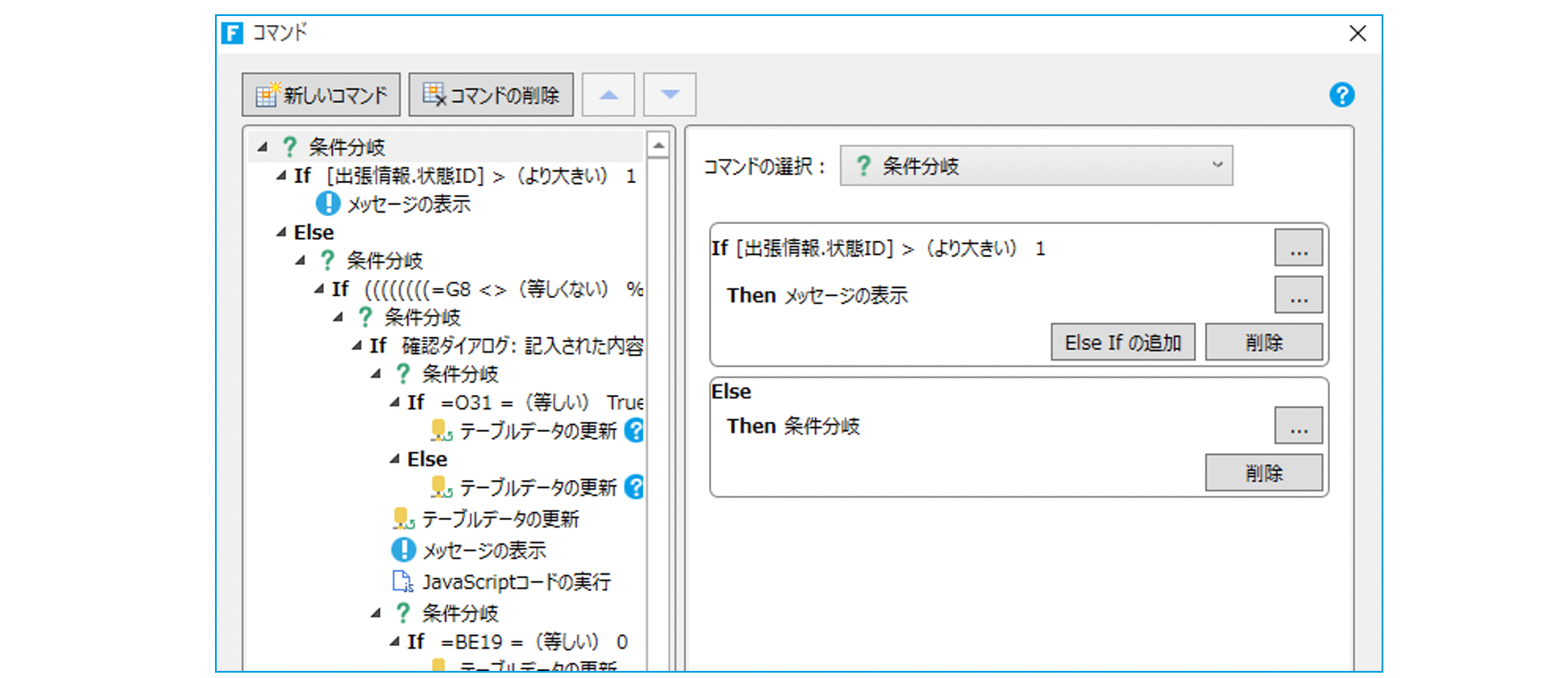Collapse the If 確認ダイアログ tree node
This screenshot has height=678, width=1568.
tap(357, 345)
